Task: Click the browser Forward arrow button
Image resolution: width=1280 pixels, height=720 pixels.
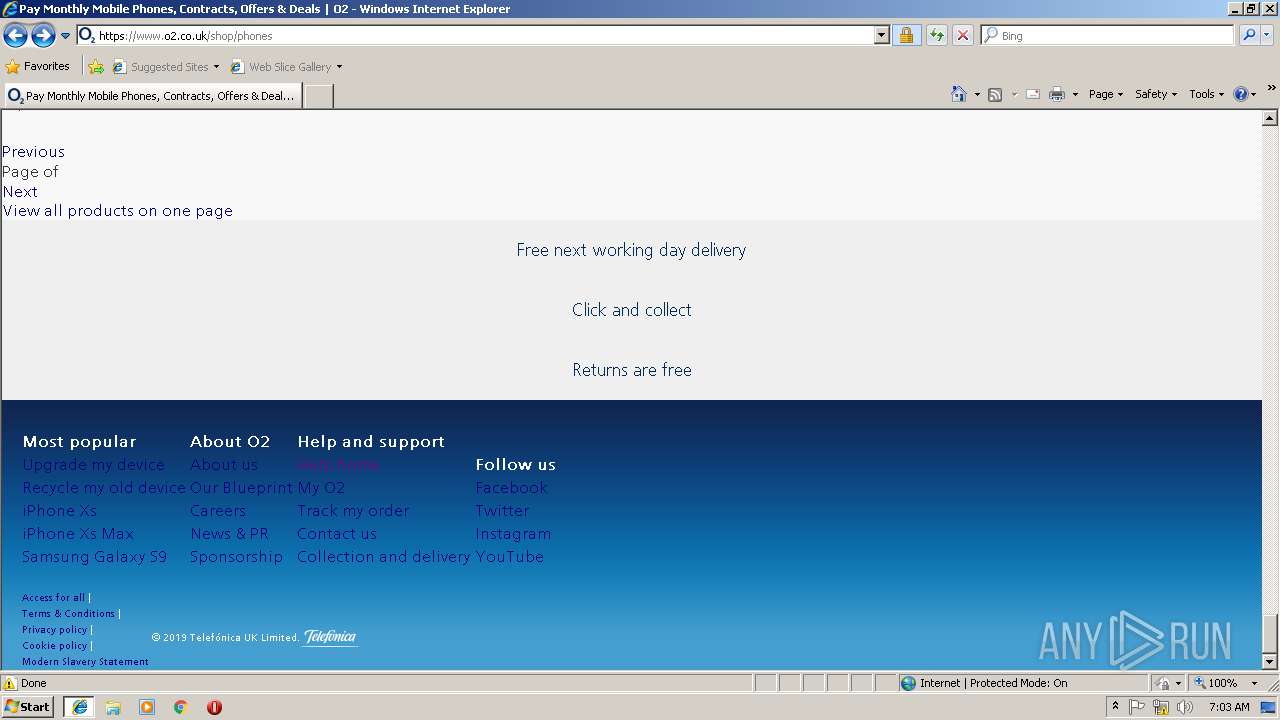Action: [x=43, y=36]
